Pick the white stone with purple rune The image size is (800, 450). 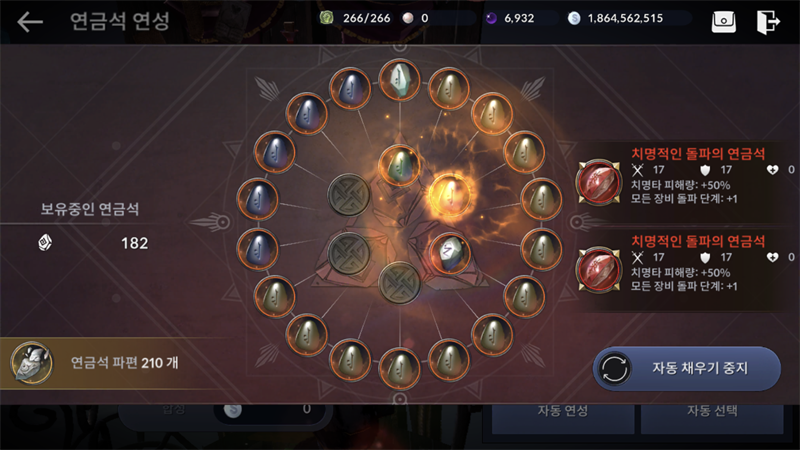point(449,253)
